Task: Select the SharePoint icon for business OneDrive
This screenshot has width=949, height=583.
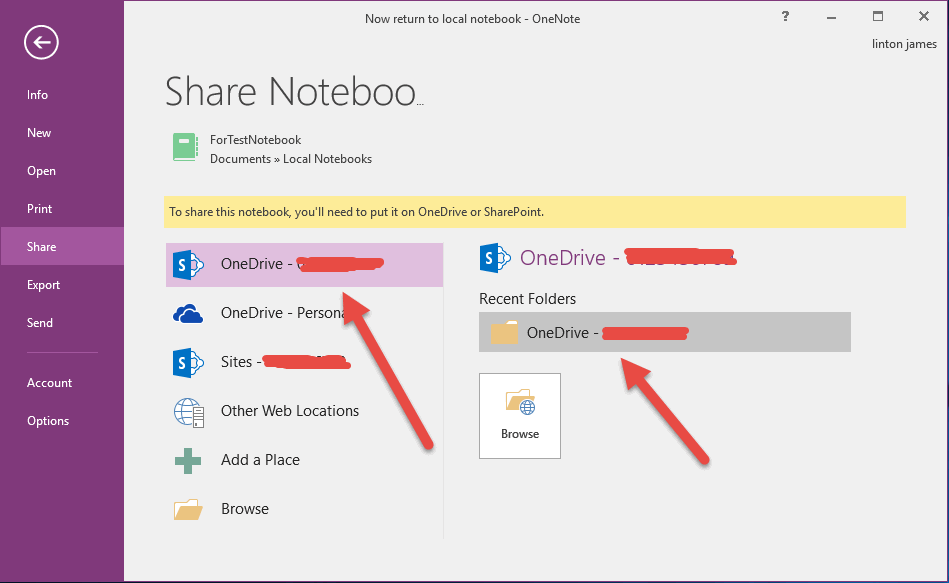Action: [188, 265]
